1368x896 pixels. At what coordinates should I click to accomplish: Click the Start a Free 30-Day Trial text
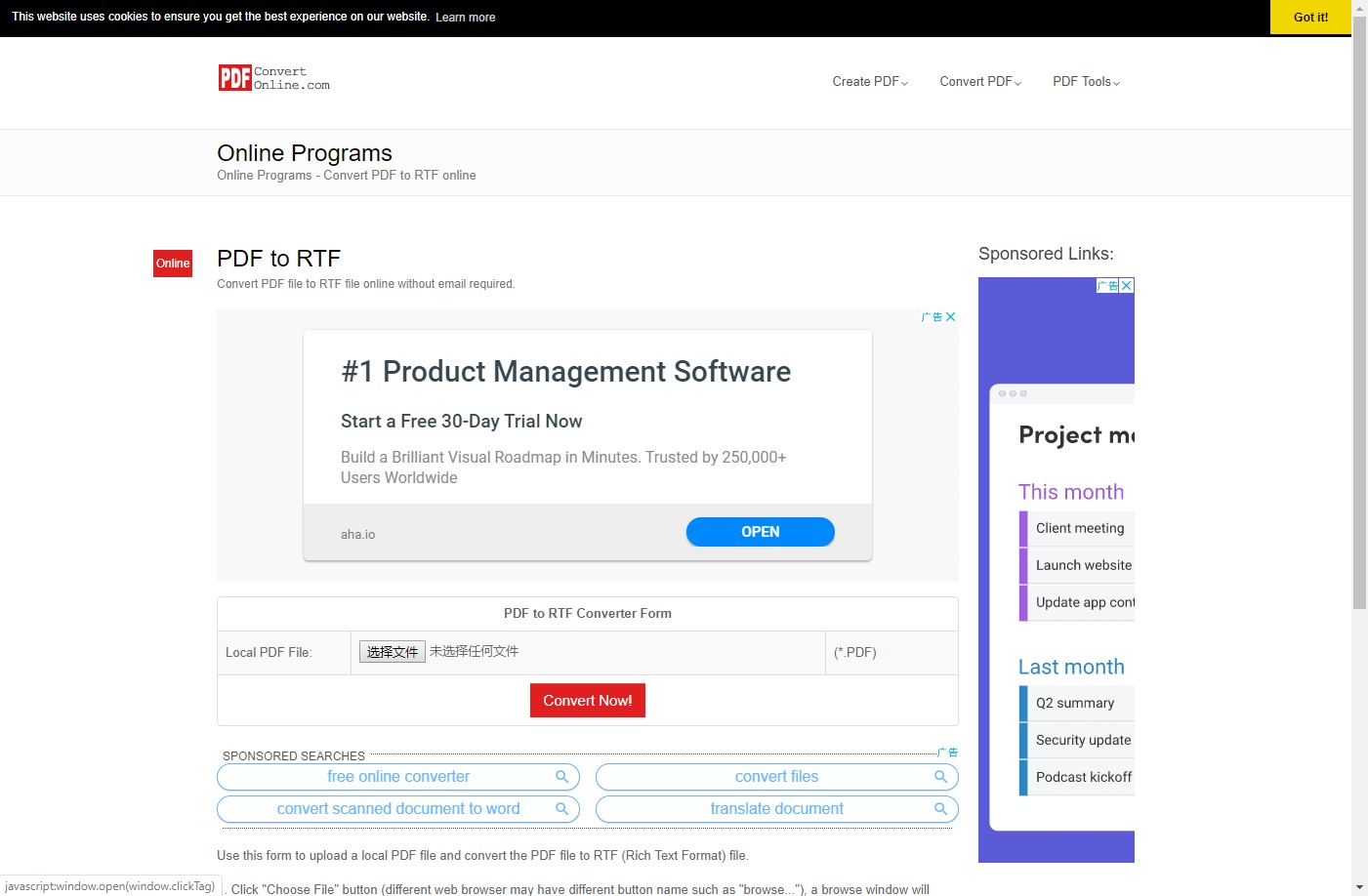coord(461,422)
